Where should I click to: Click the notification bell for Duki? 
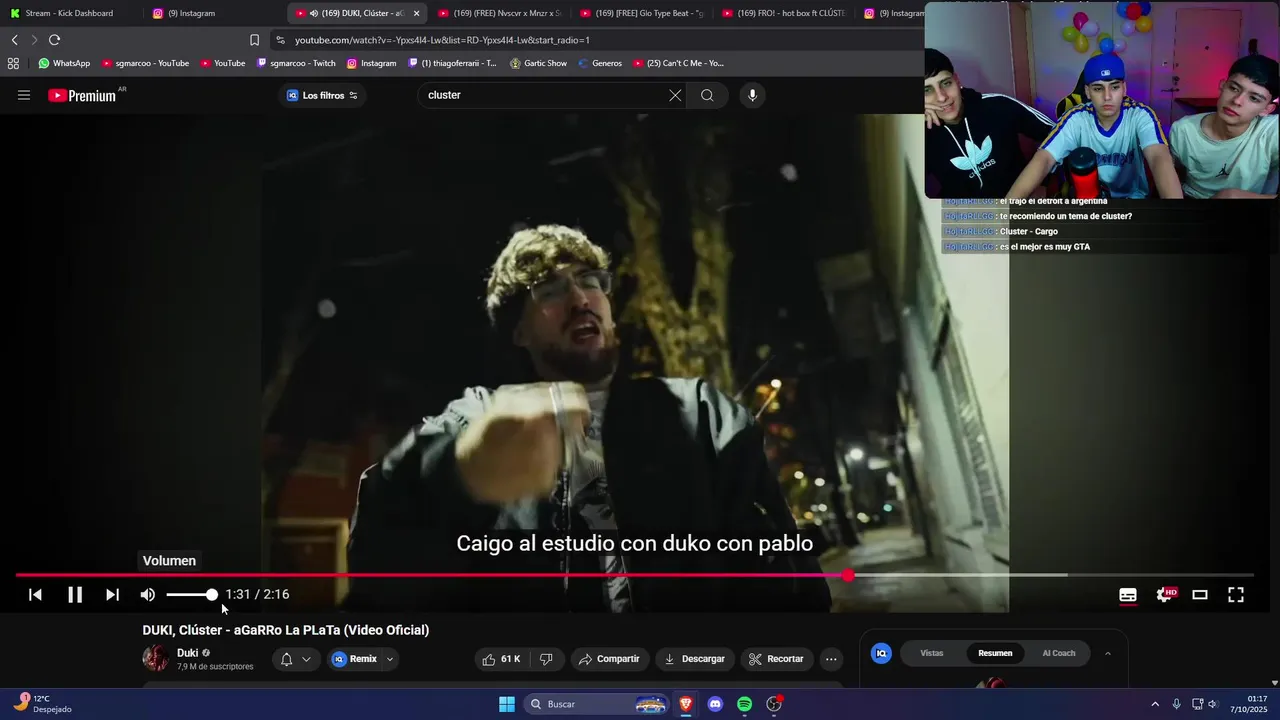coord(286,659)
